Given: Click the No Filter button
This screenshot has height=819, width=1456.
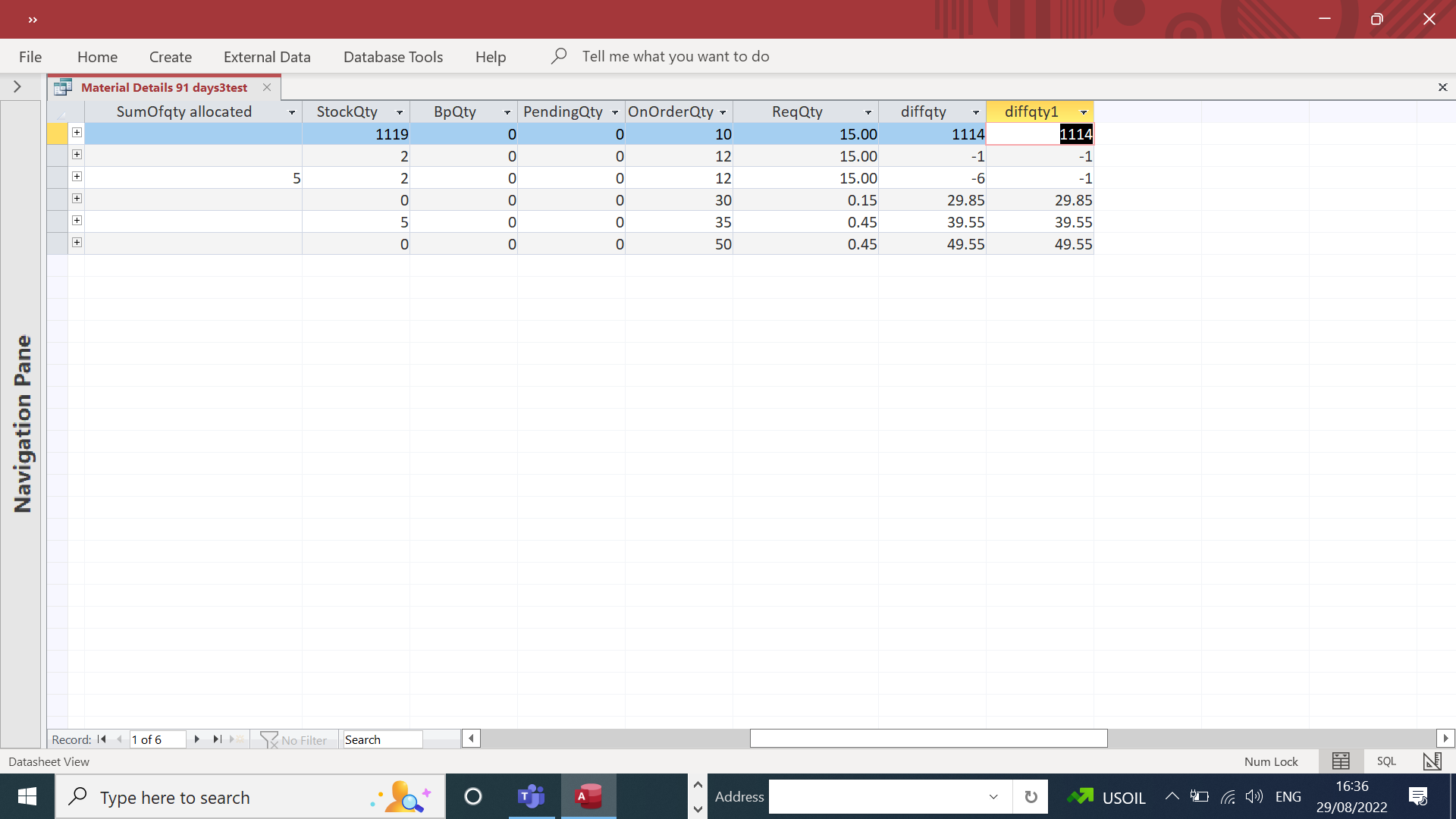Looking at the screenshot, I should 294,740.
